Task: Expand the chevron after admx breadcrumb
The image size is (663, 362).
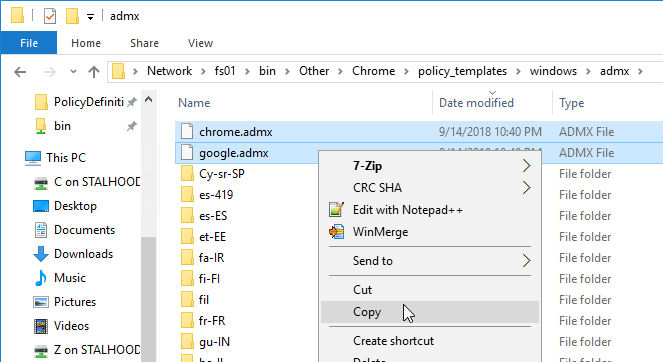Action: (641, 71)
